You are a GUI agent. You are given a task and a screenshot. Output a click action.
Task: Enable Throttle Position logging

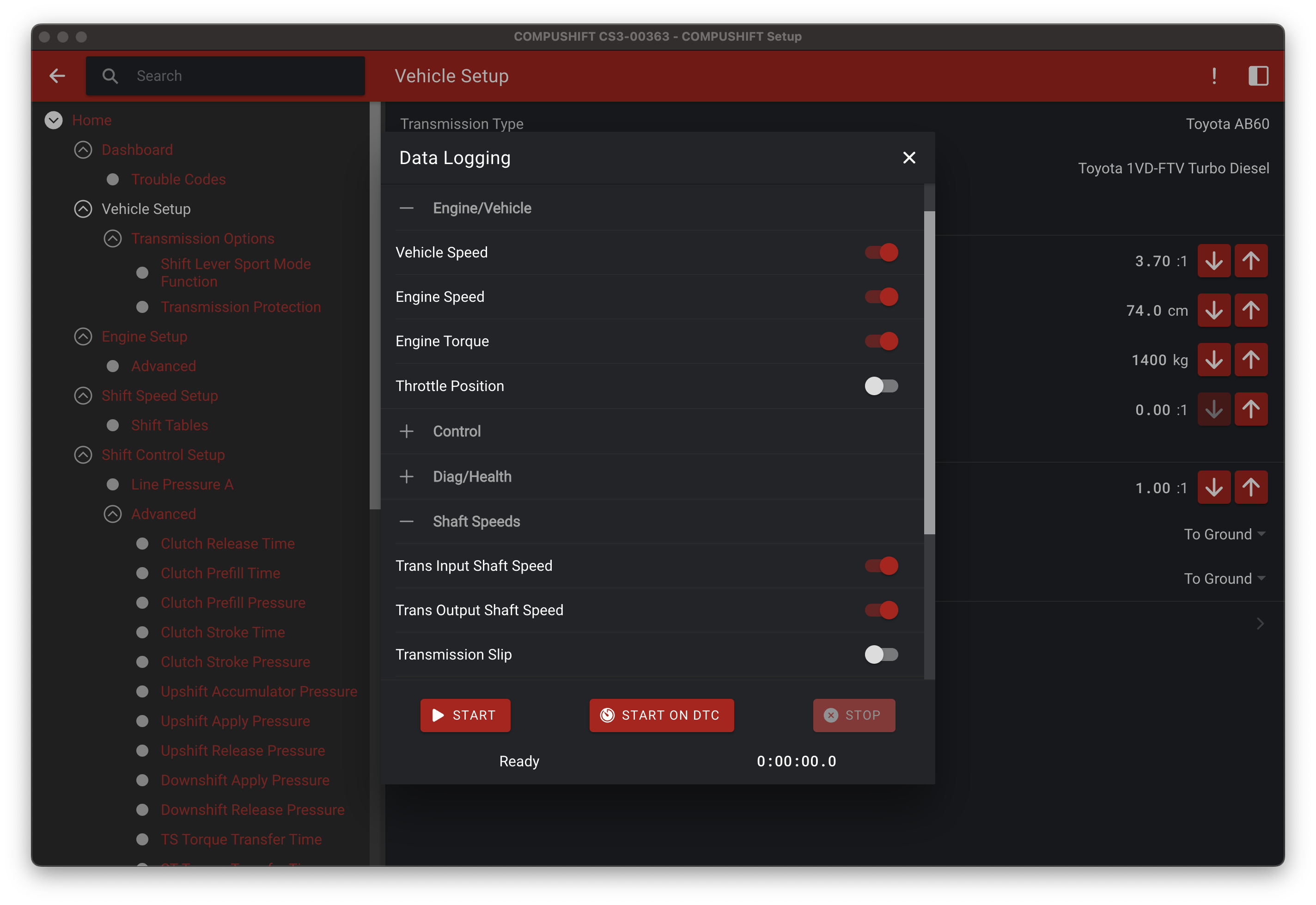[881, 385]
